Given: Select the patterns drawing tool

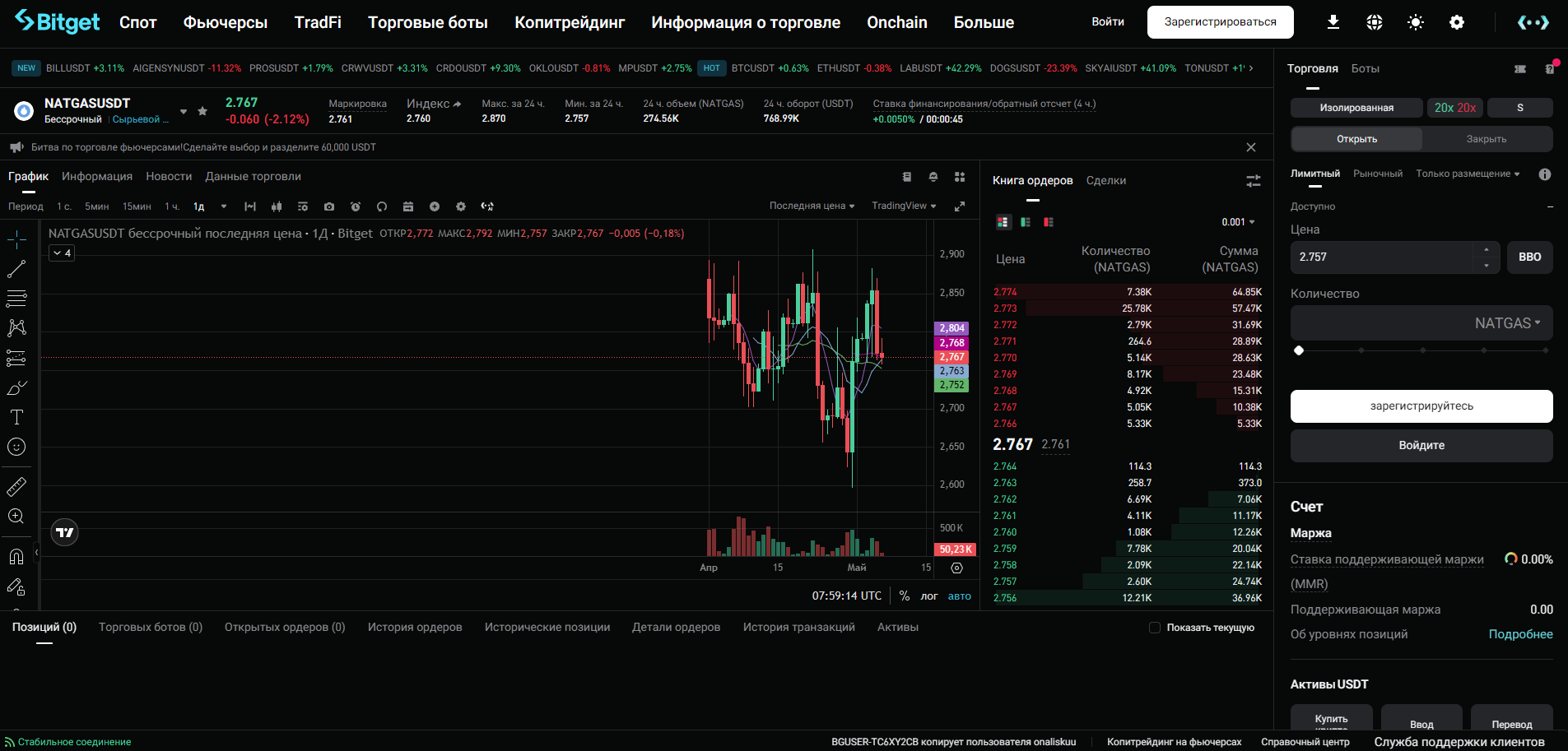Looking at the screenshot, I should tap(16, 328).
